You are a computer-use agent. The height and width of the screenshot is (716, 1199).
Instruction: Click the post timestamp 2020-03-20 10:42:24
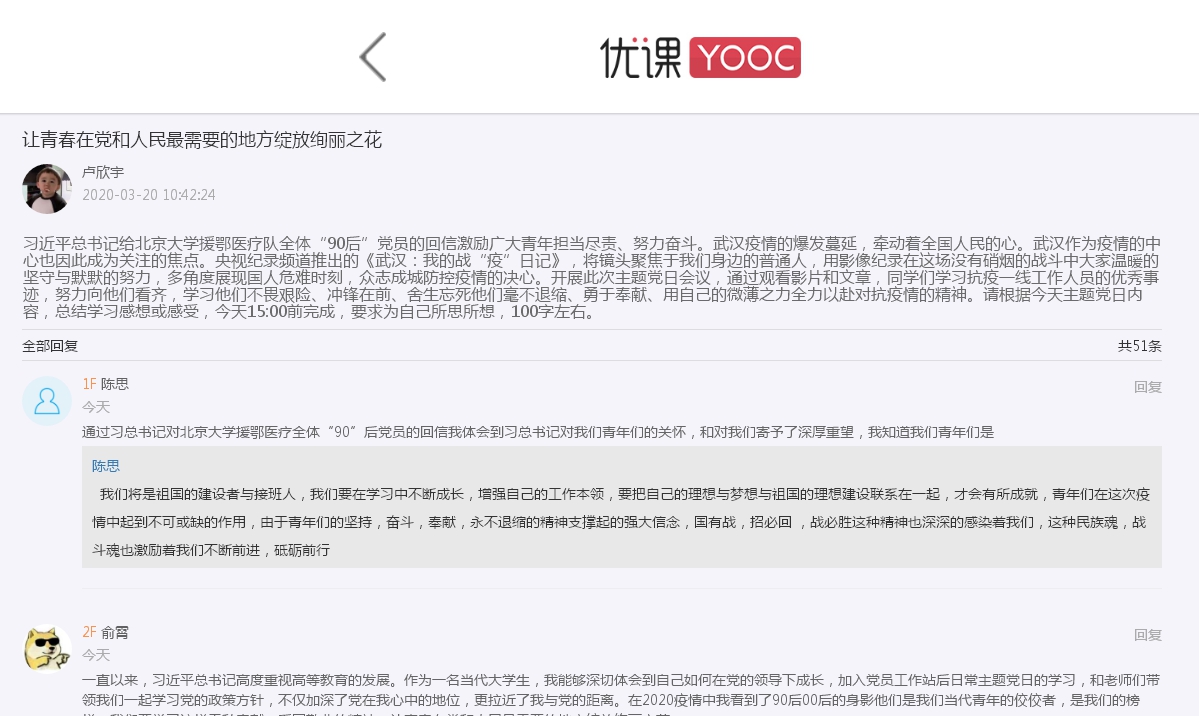(x=148, y=195)
